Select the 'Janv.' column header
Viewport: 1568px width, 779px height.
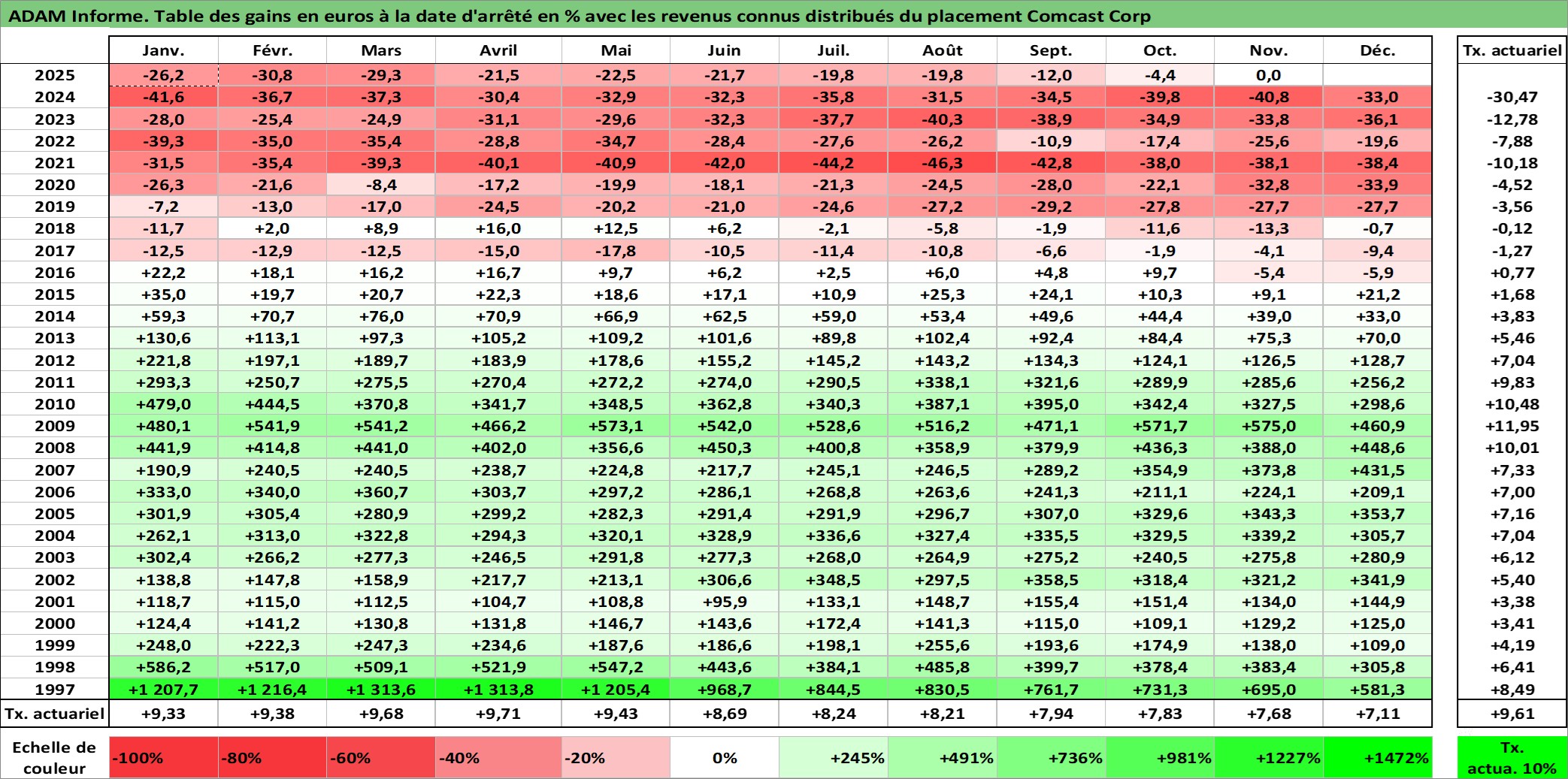click(163, 50)
